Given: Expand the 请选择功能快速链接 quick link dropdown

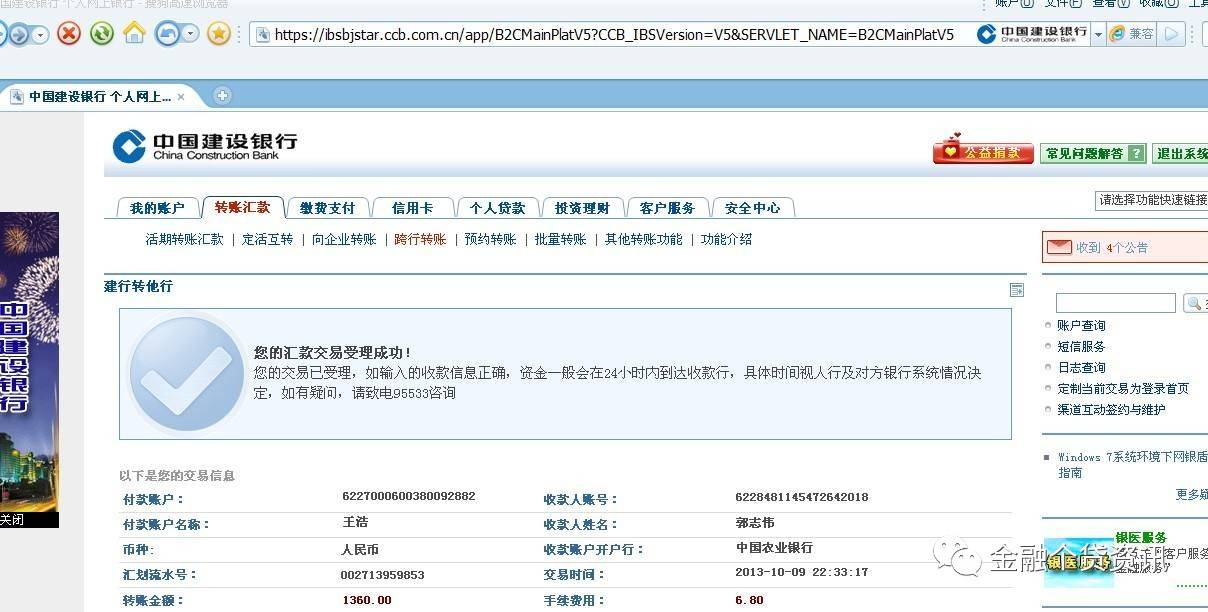Looking at the screenshot, I should coord(1152,200).
